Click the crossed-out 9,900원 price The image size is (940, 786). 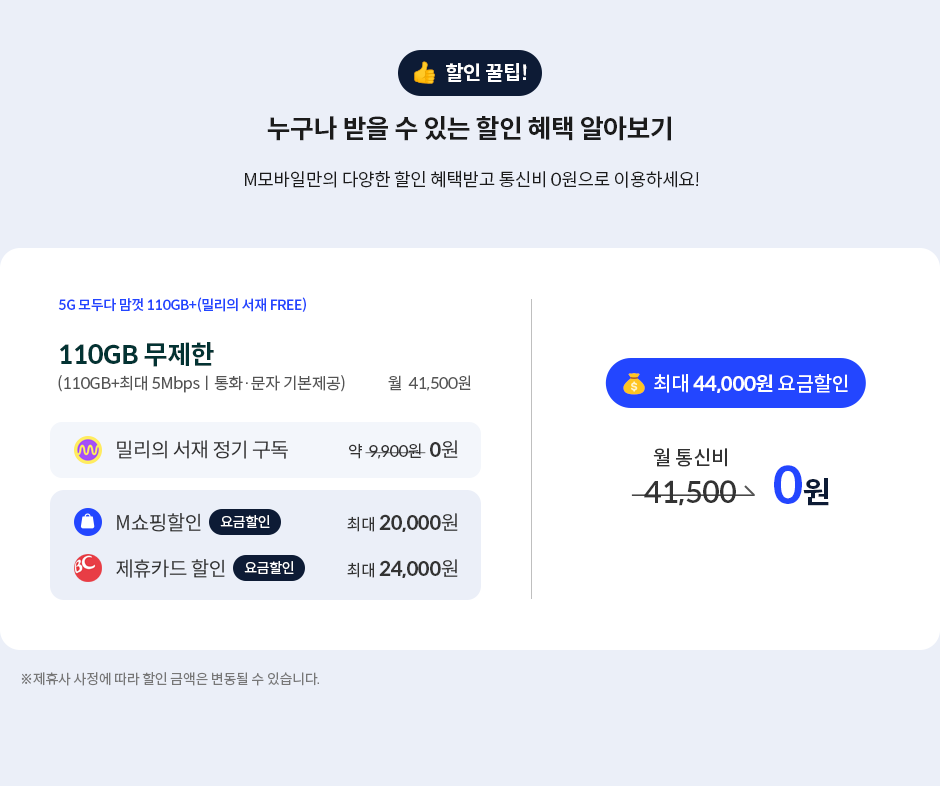[395, 451]
